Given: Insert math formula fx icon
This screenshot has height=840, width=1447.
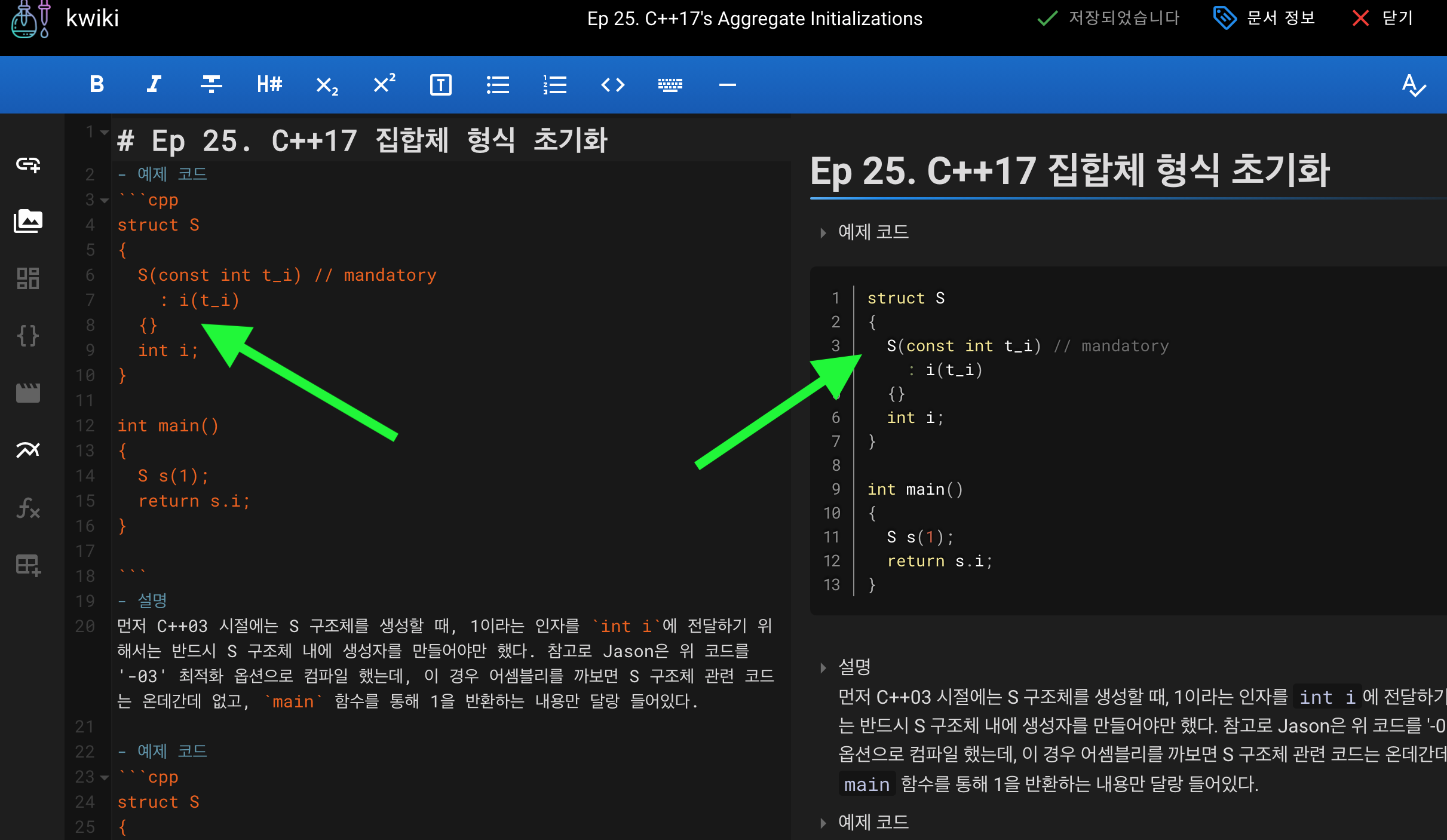Looking at the screenshot, I should point(28,508).
